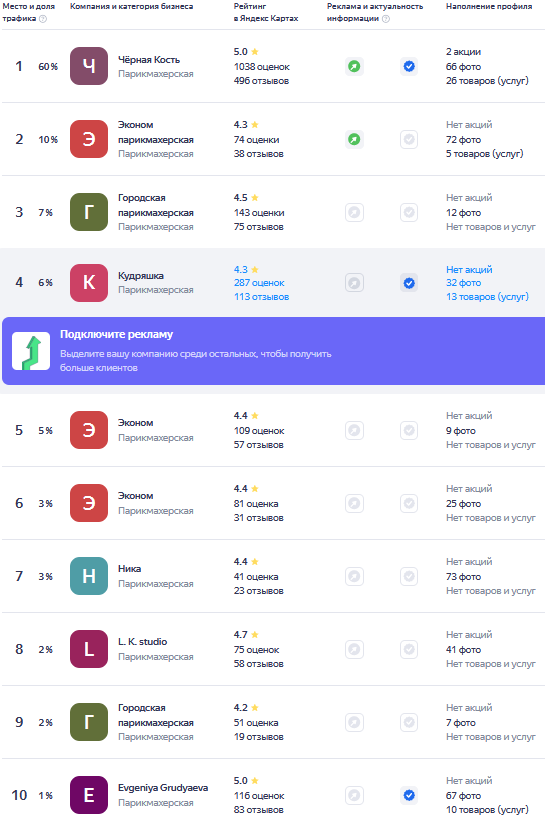The image size is (545, 825).
Task: Click grey verification mark in Городская парикмахерская row three
Action: point(409,213)
